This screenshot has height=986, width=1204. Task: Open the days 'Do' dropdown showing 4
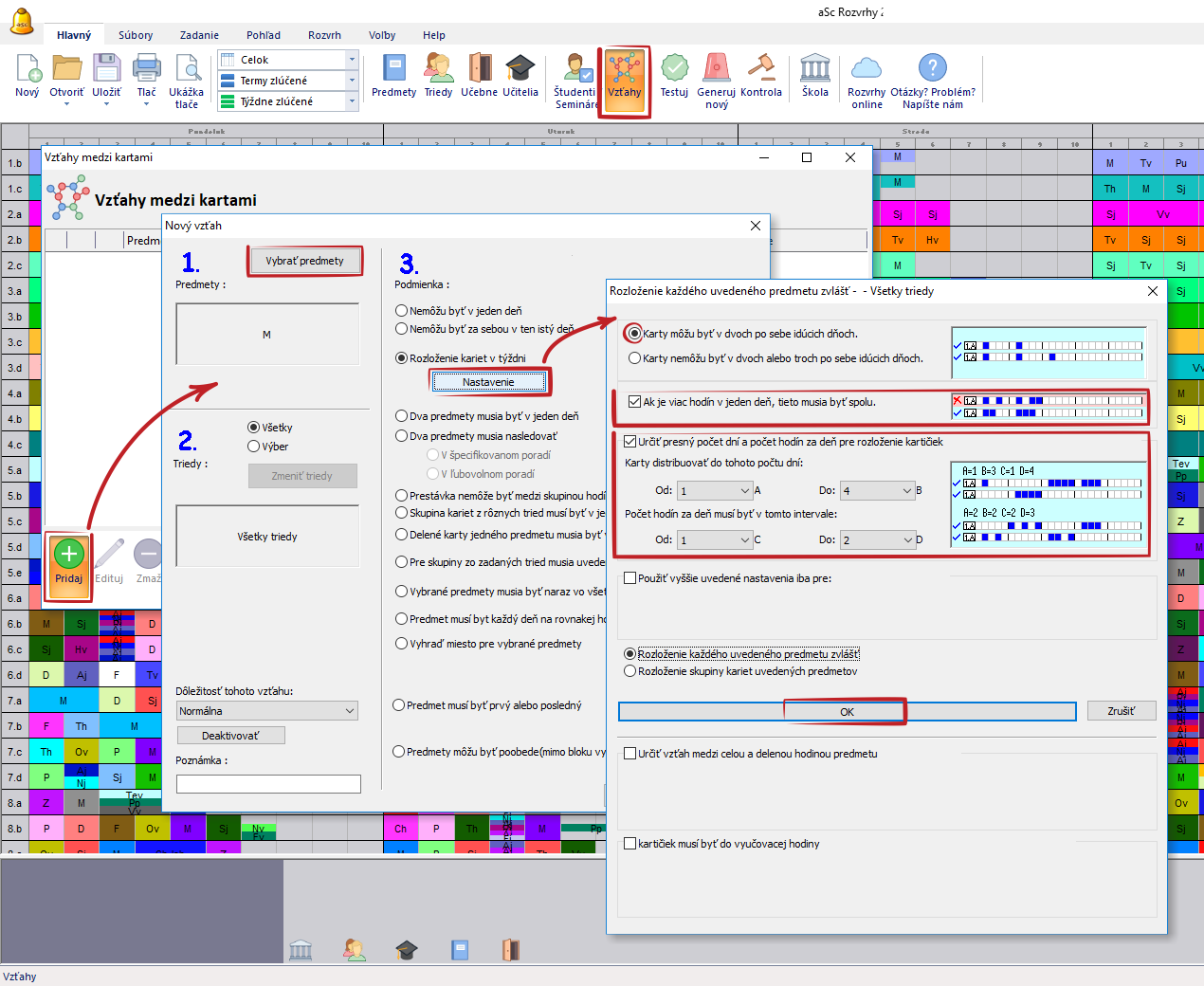pos(905,491)
